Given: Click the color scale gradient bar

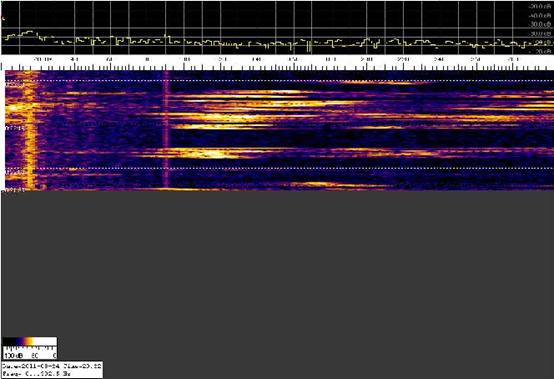Looking at the screenshot, I should pyautogui.click(x=29, y=341).
